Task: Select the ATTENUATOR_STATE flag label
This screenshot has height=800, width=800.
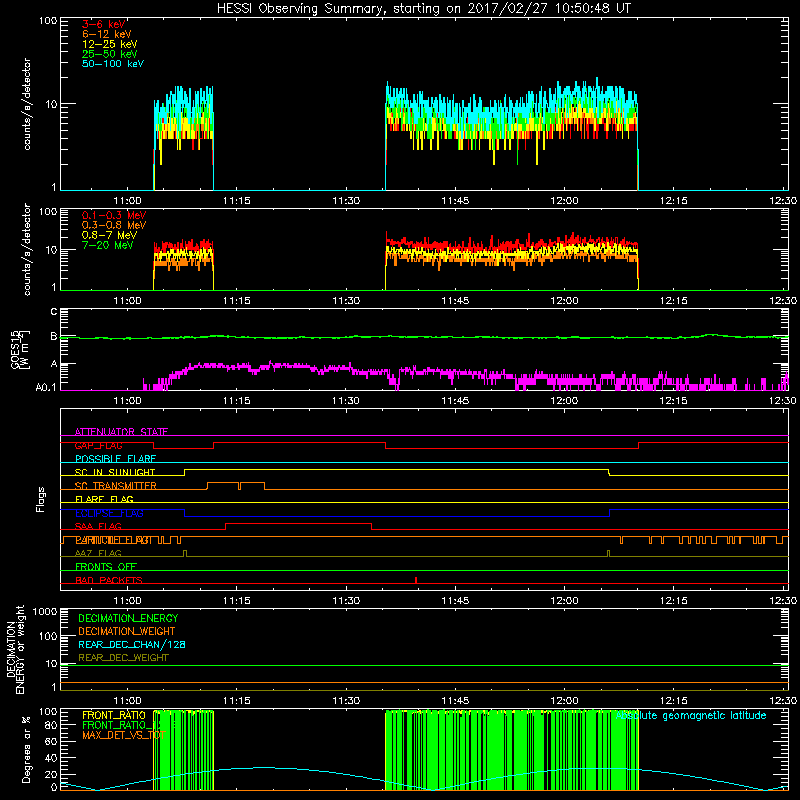Action: tap(121, 432)
